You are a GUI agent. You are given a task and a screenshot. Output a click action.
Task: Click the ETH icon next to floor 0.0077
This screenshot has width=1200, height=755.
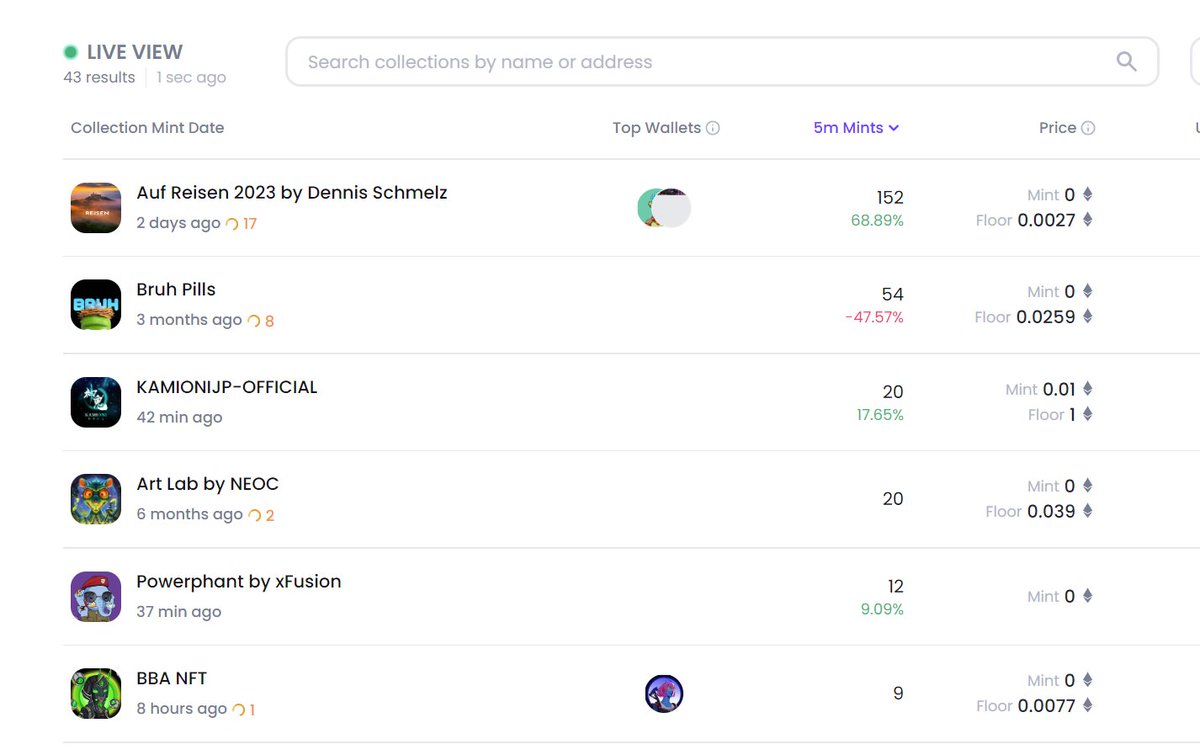[1088, 705]
